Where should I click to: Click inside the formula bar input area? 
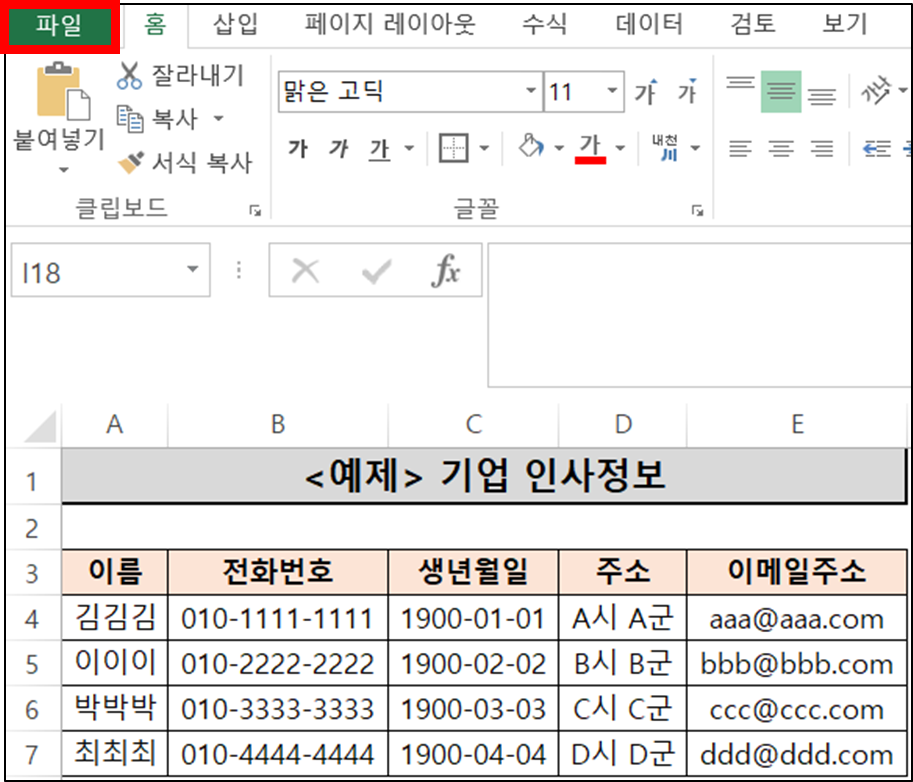699,316
